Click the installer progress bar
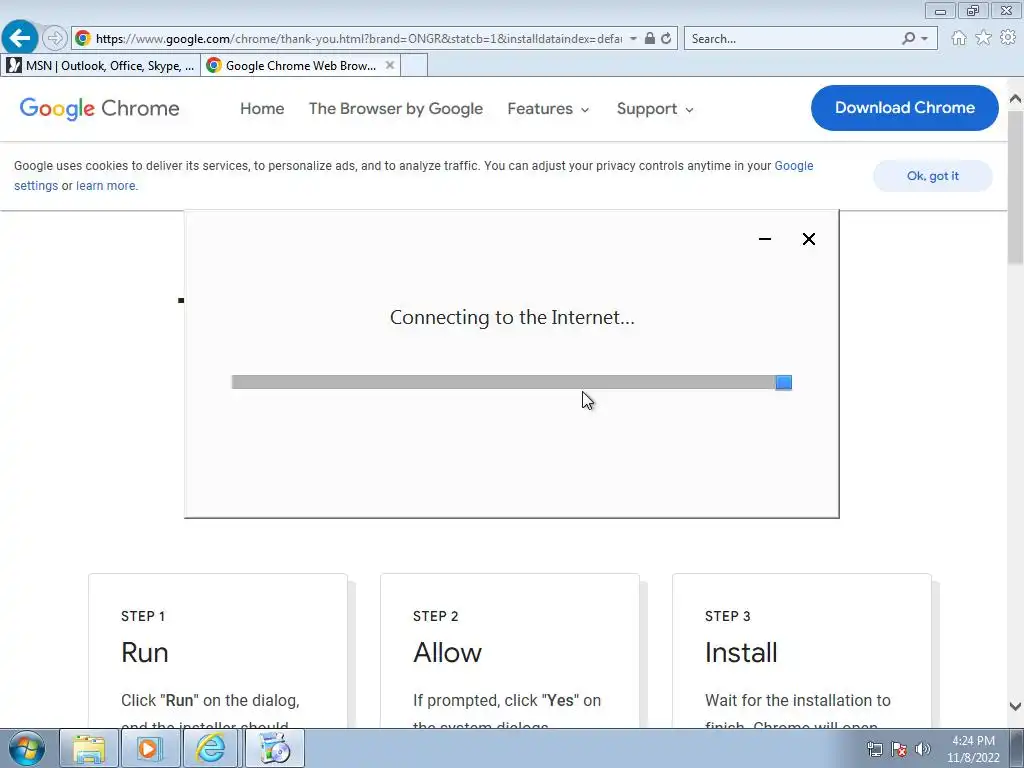The width and height of the screenshot is (1024, 768). 511,382
